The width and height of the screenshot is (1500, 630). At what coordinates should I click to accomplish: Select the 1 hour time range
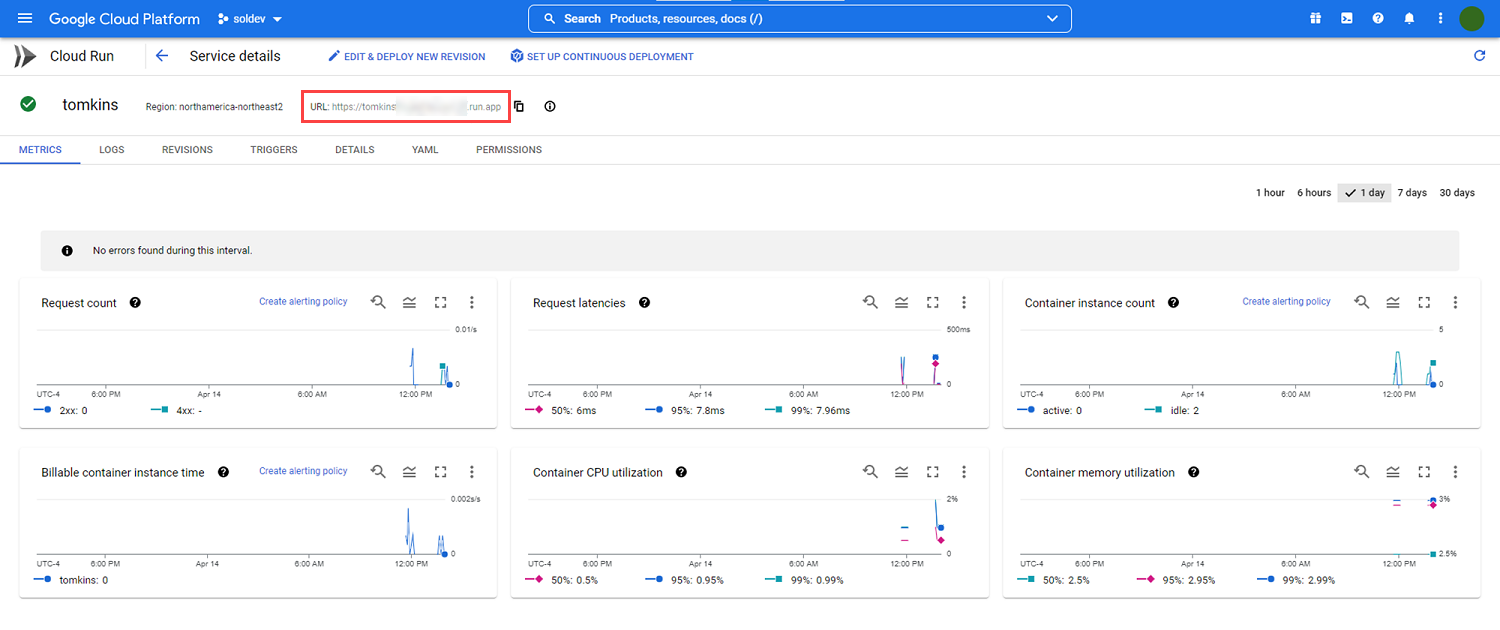pos(1270,193)
